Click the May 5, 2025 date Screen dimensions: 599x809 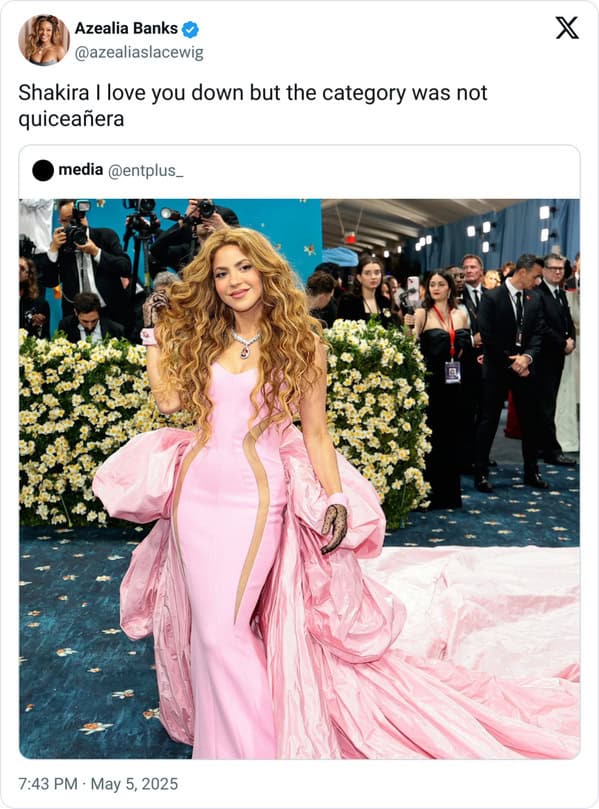134,784
